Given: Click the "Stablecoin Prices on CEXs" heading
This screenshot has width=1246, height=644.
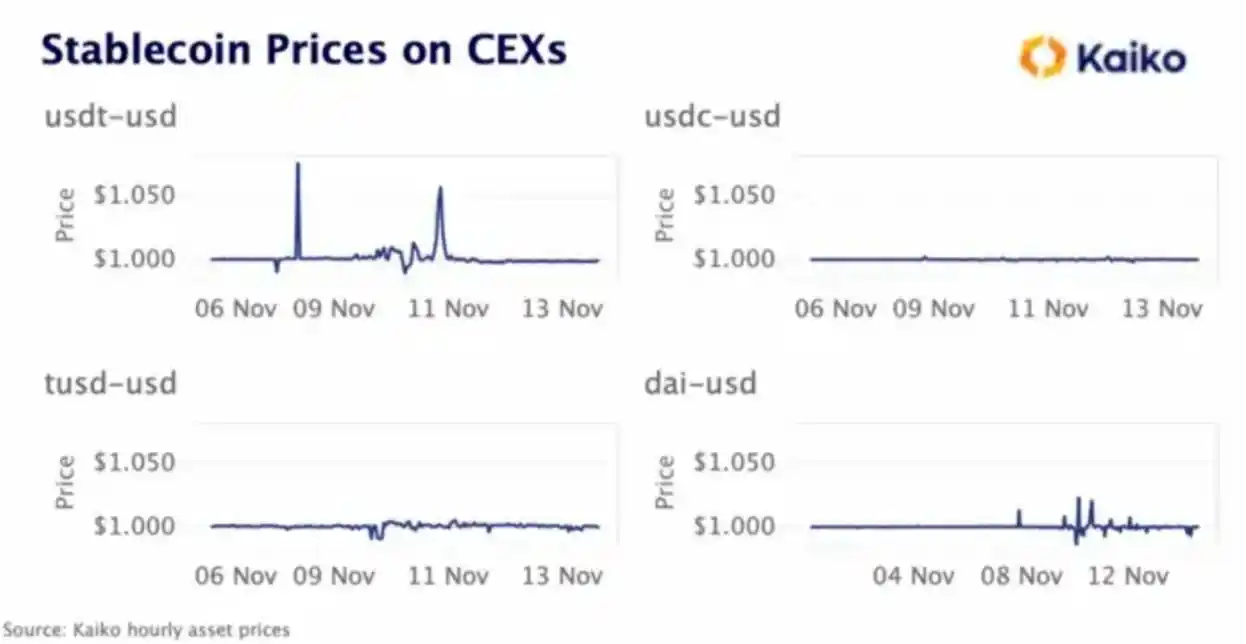Looking at the screenshot, I should coord(304,51).
